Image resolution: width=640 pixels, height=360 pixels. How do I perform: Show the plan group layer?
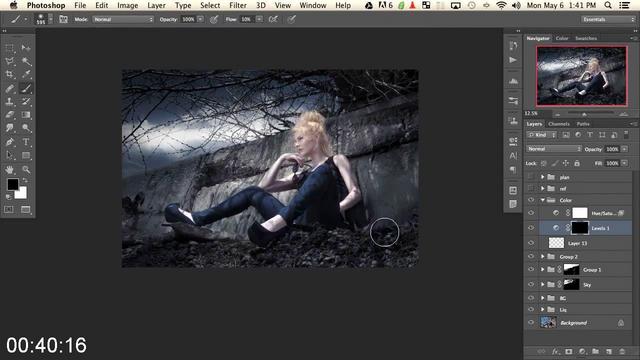531,177
